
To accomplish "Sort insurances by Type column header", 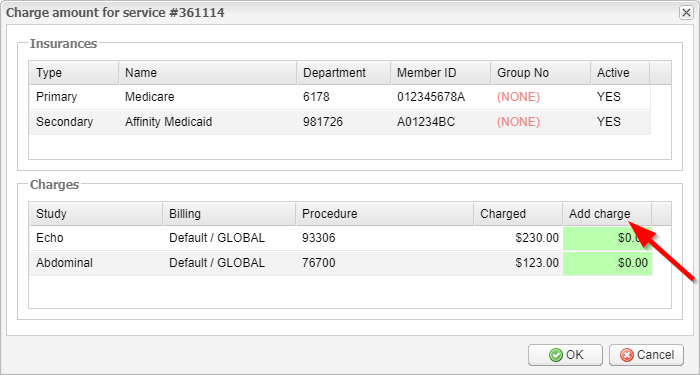I will (x=74, y=73).
